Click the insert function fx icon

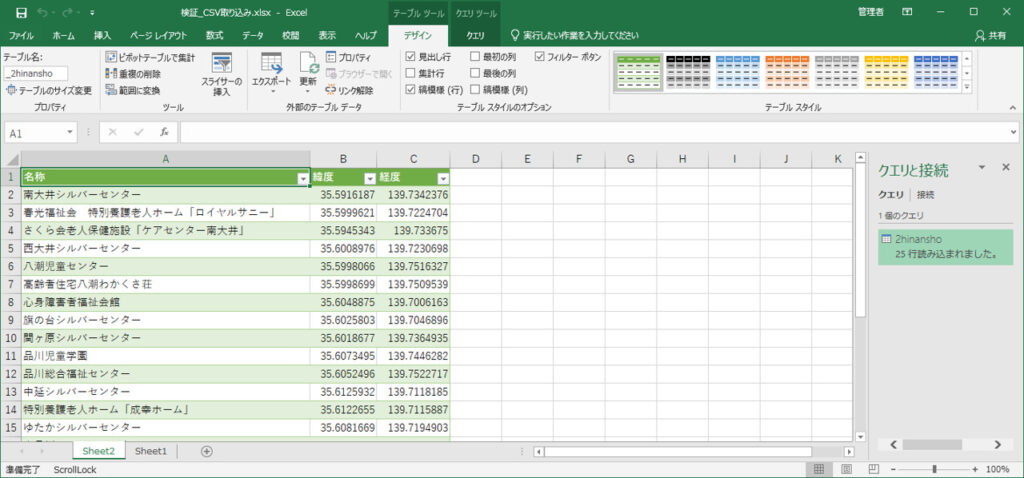[x=165, y=132]
